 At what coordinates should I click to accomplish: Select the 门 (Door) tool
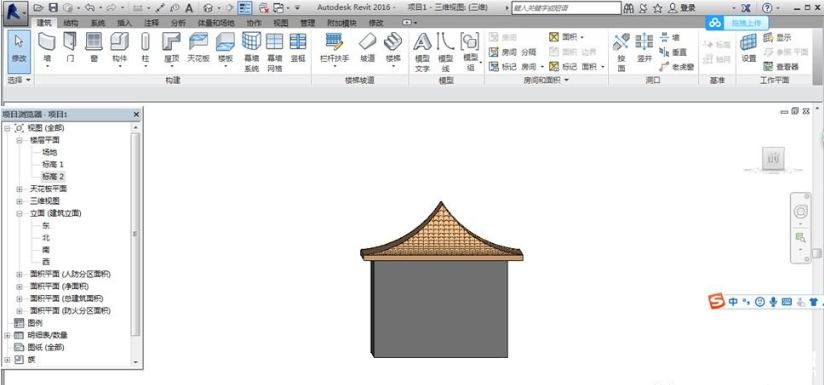point(70,48)
